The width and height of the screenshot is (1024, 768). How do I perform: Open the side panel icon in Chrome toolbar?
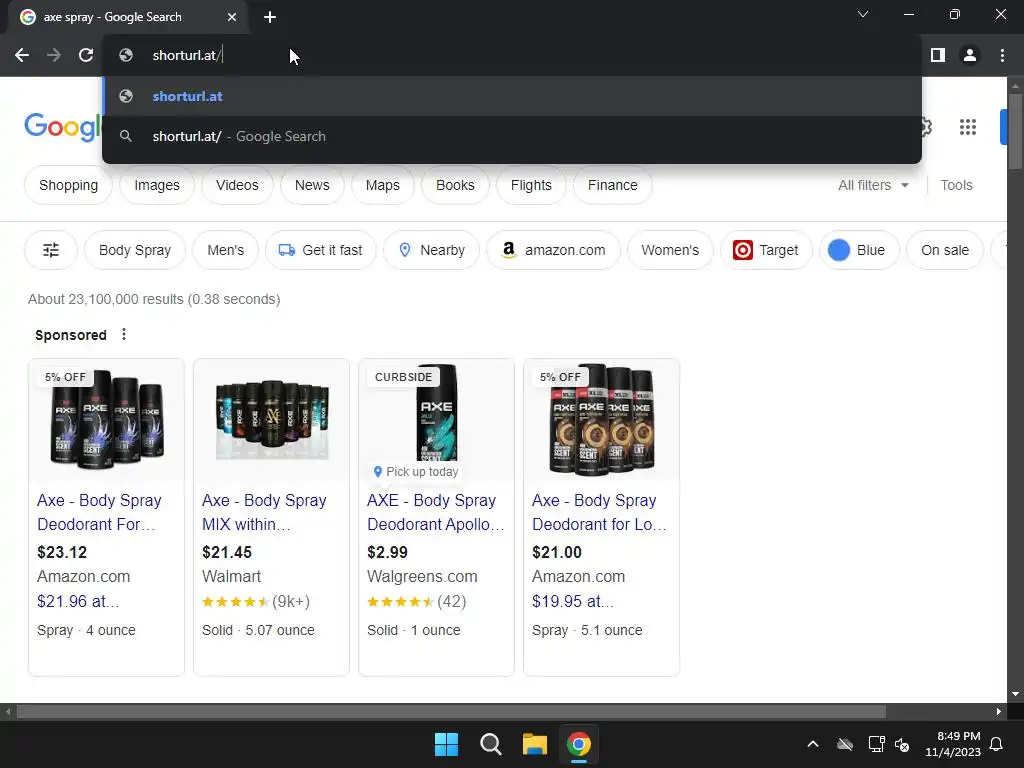938,56
